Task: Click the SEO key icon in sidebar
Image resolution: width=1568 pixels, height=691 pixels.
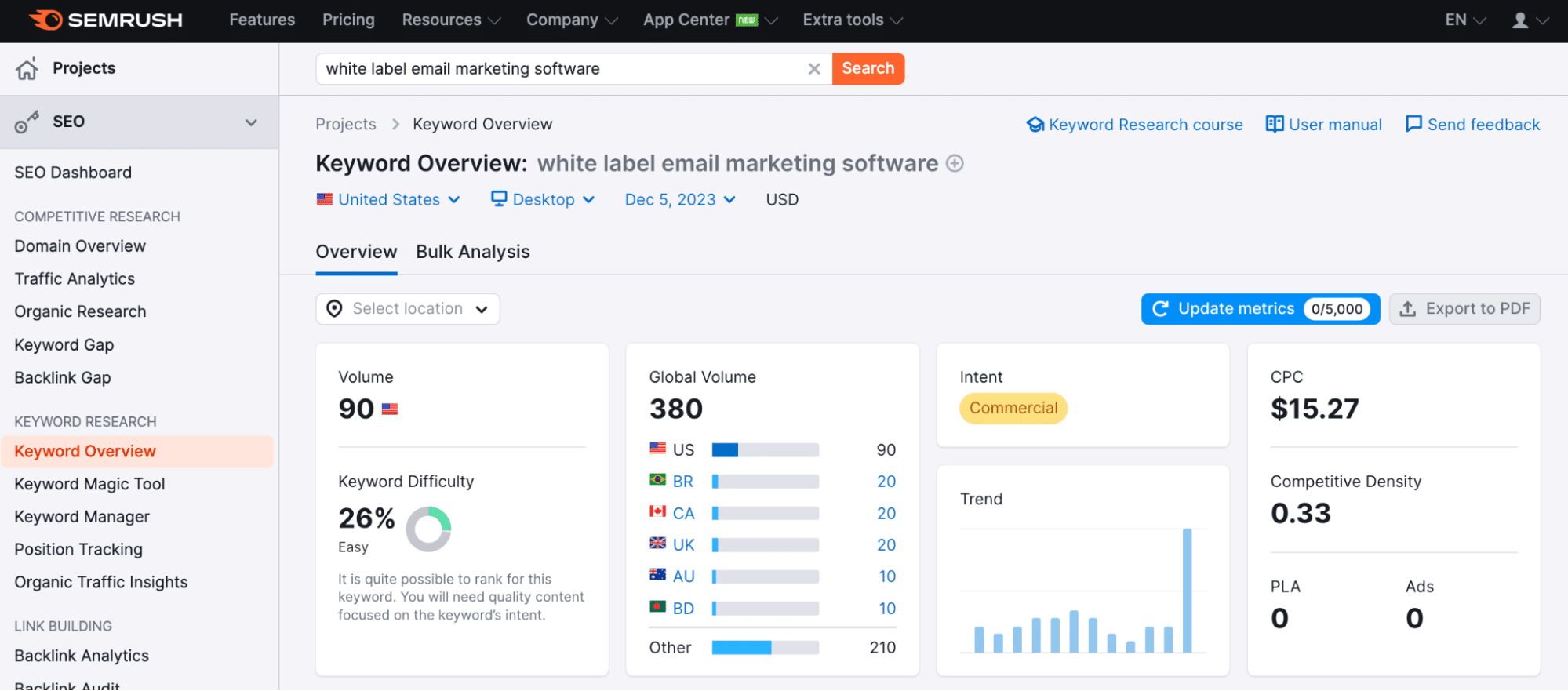Action: (x=27, y=122)
